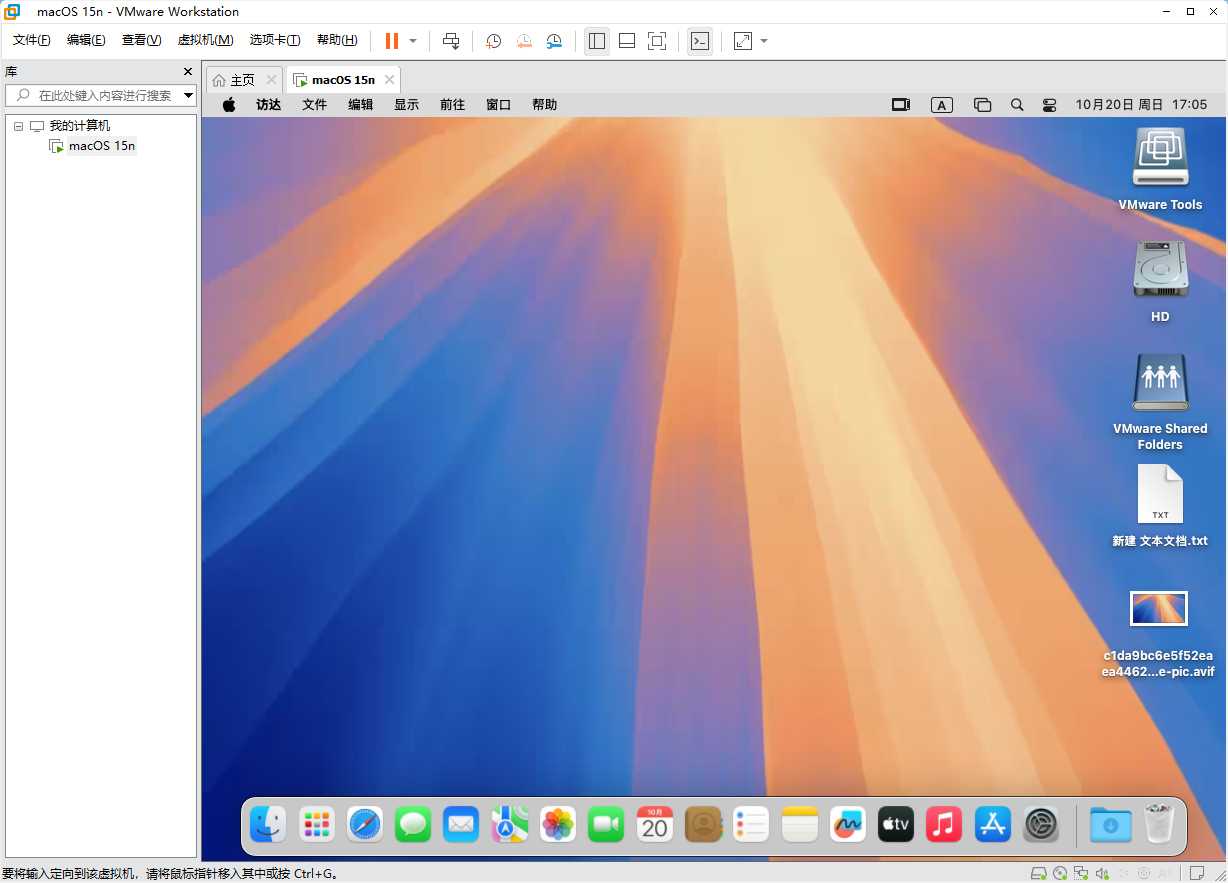1228x883 pixels.
Task: Pause the virtual machine with the orange button
Action: [x=391, y=41]
